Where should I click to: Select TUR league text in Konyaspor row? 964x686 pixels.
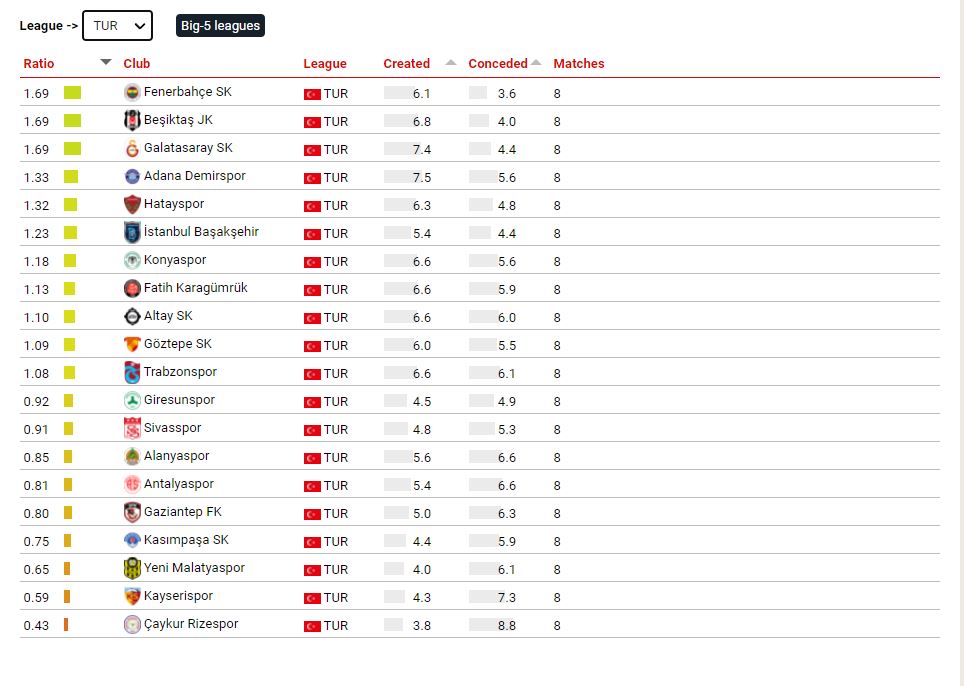[x=336, y=262]
